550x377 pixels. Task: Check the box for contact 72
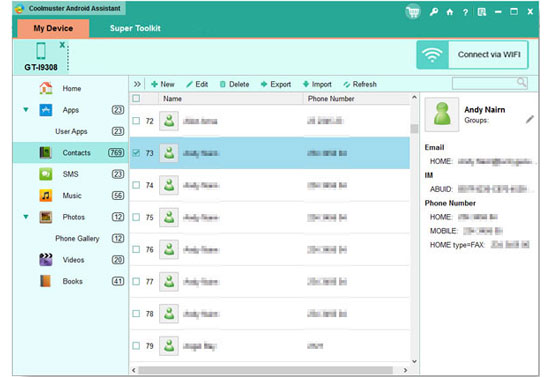click(x=136, y=121)
